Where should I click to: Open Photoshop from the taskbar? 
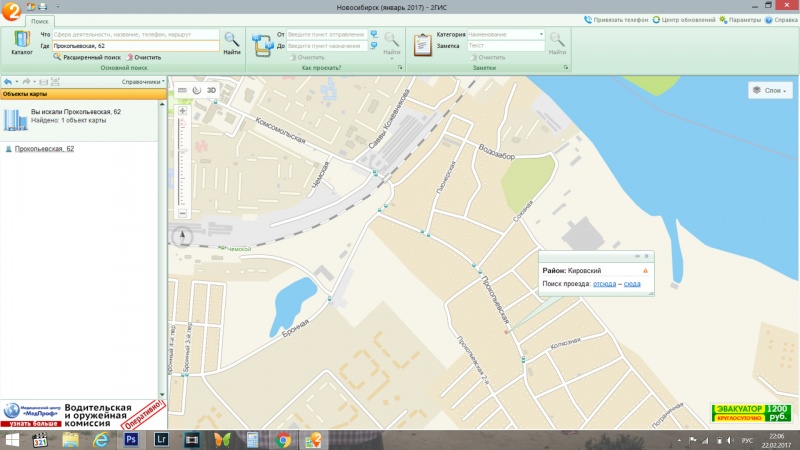tap(131, 439)
